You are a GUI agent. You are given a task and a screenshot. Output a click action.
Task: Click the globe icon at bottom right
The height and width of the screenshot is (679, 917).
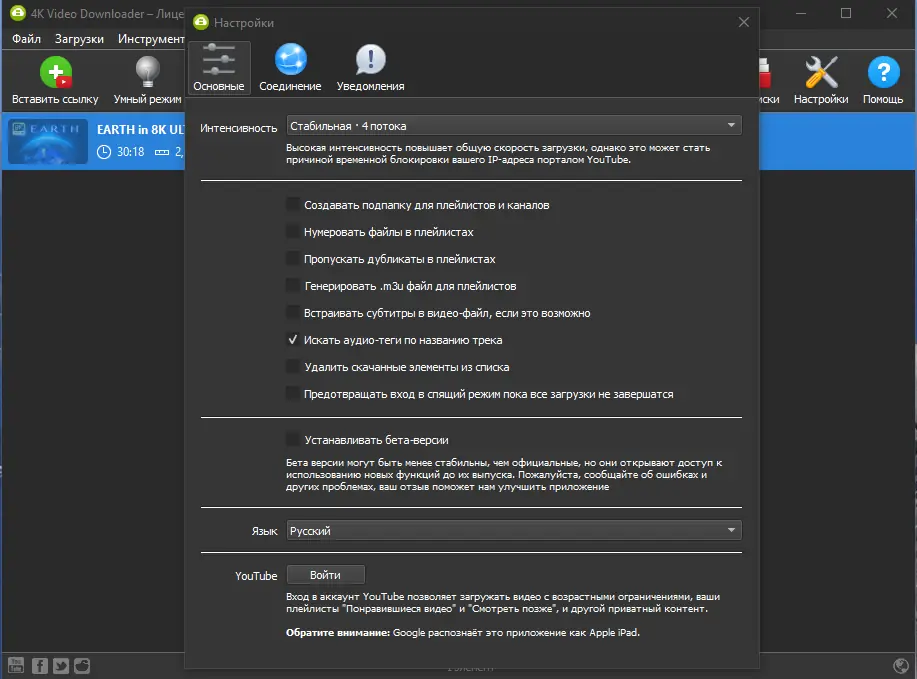(x=897, y=664)
